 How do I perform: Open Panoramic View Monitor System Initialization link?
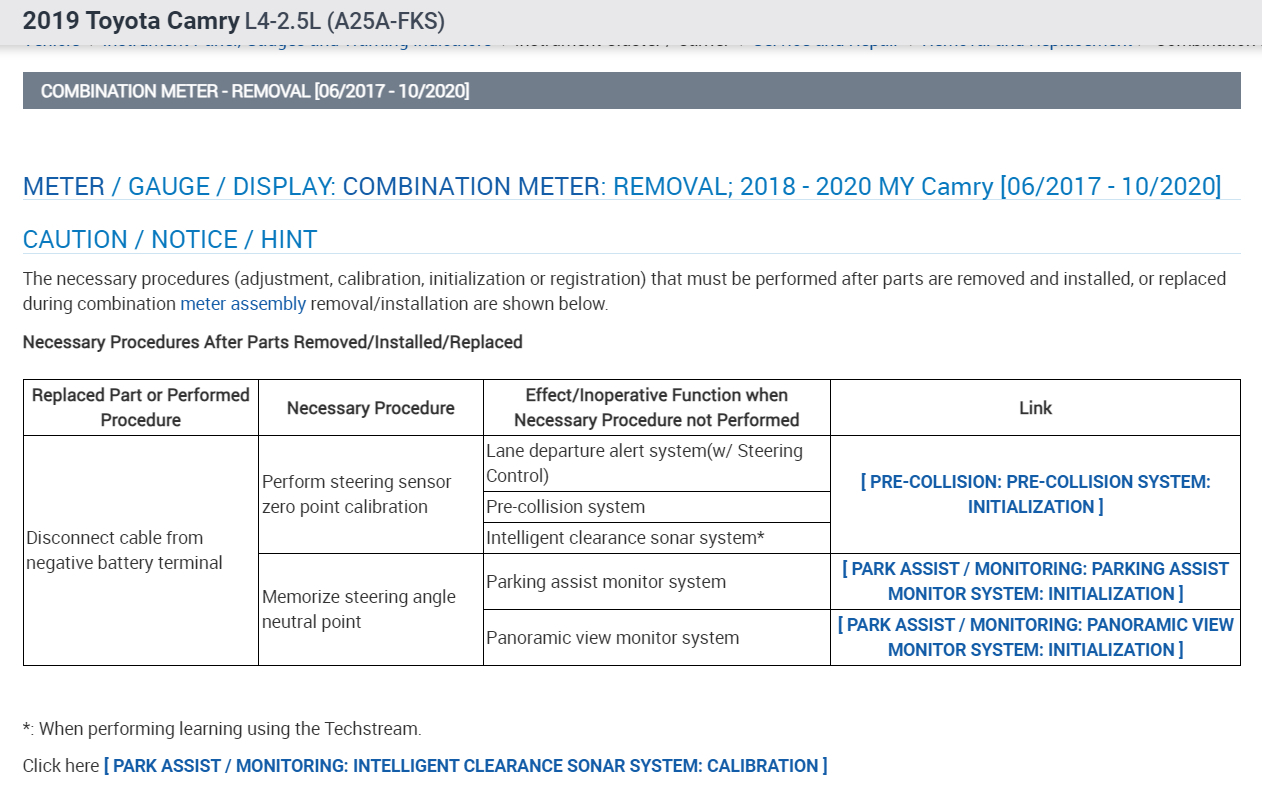pos(1035,637)
